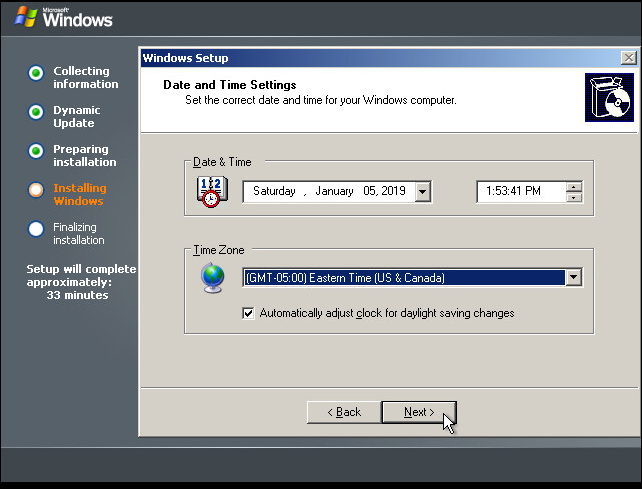Click the globe Time Zone icon
Viewport: 642px width, 489px height.
212,278
